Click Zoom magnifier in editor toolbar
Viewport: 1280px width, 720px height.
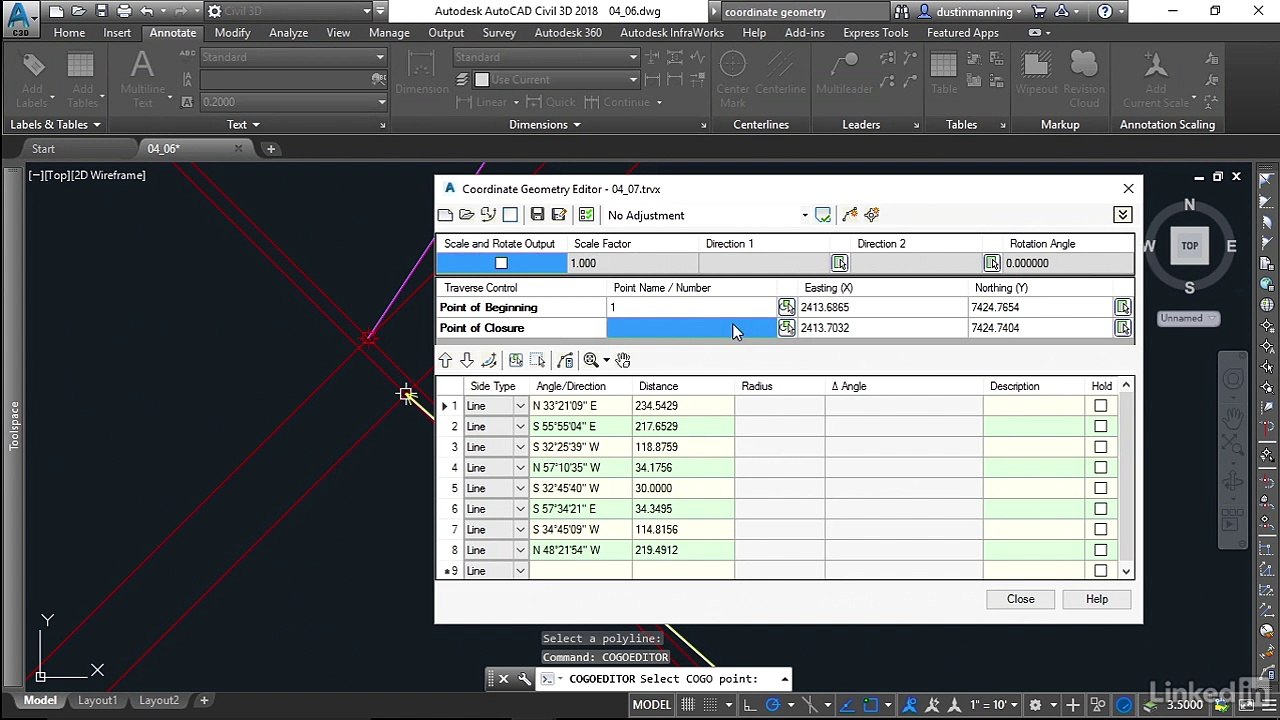coord(591,360)
